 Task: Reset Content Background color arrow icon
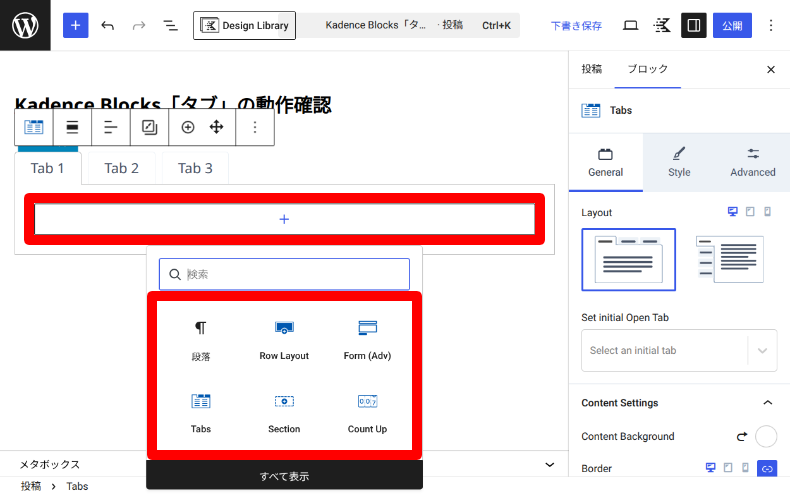click(x=742, y=437)
